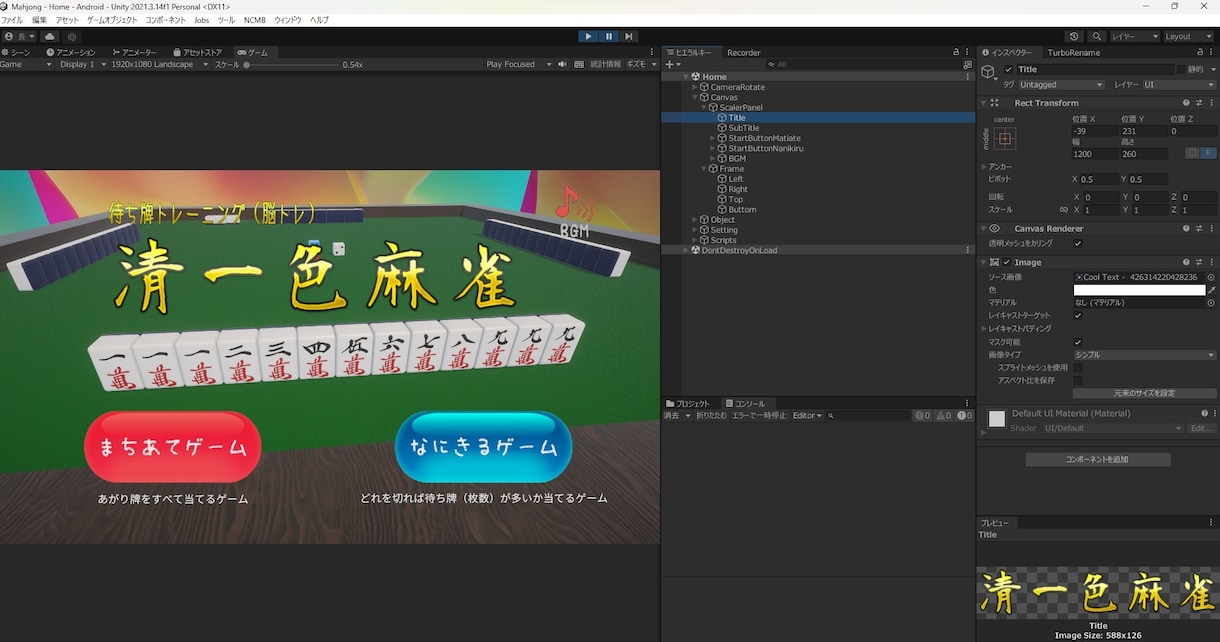1220x642 pixels.
Task: Toggle the Title object active checkbox
Action: tap(1008, 69)
